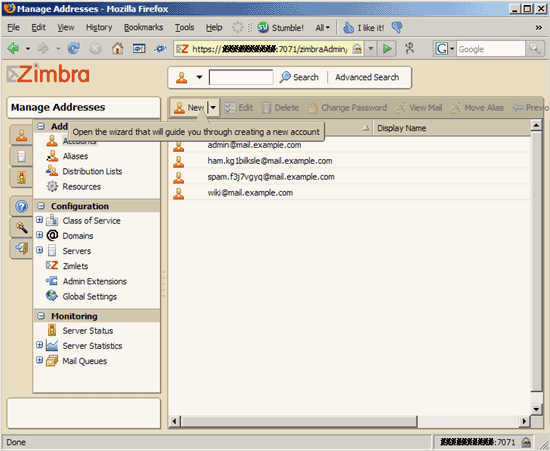The width and height of the screenshot is (550, 451).
Task: Expand the Server Statistics node
Action: [40, 345]
